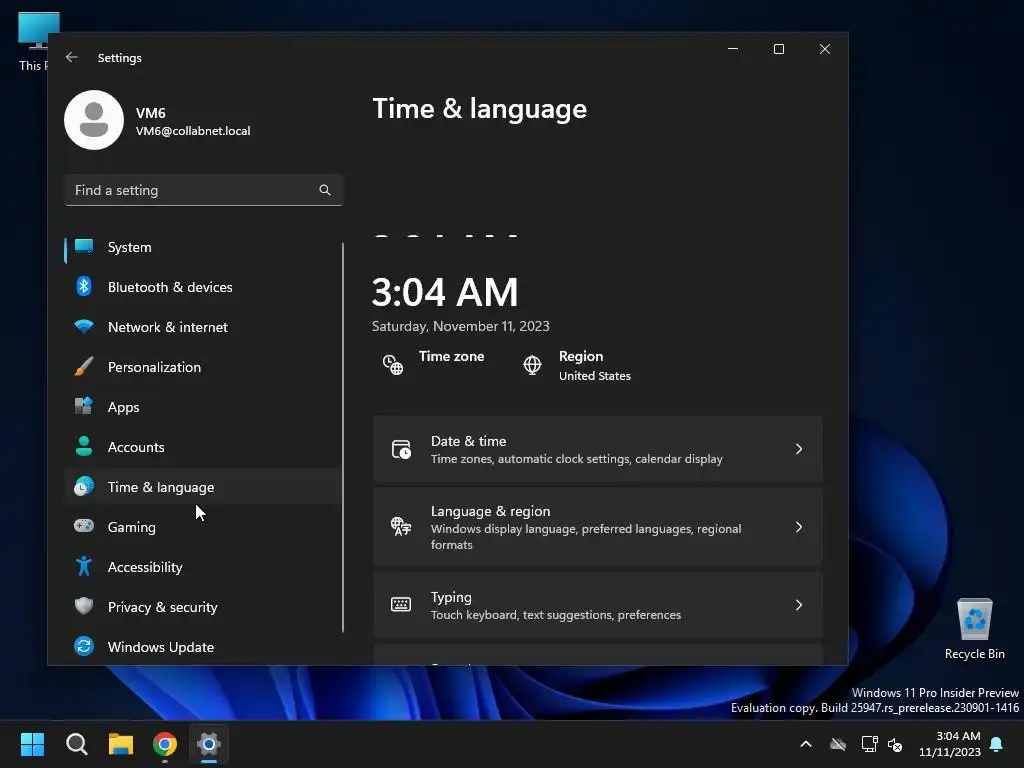Screen dimensions: 1024x768
Task: Open Privacy & security settings
Action: click(x=202, y=607)
